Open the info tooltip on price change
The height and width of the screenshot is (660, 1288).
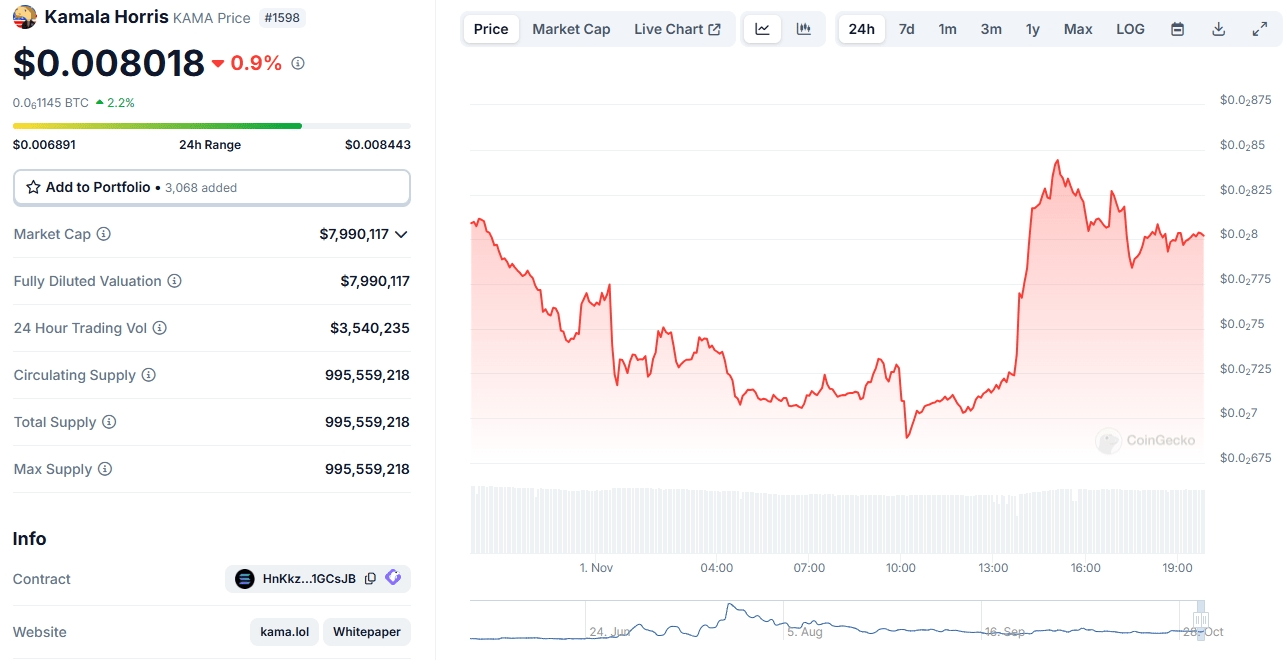297,63
